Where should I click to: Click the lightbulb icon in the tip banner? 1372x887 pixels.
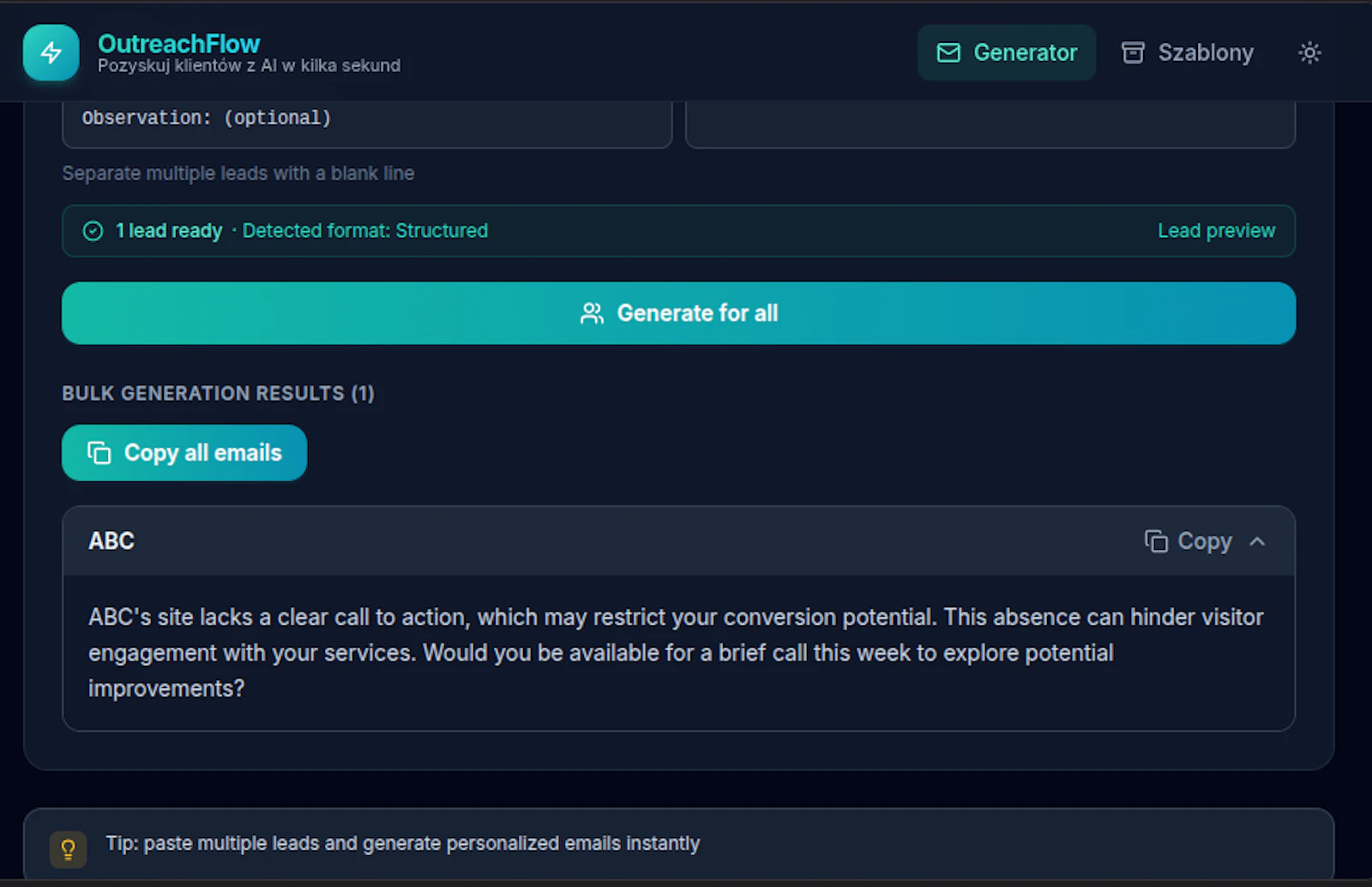click(x=69, y=849)
